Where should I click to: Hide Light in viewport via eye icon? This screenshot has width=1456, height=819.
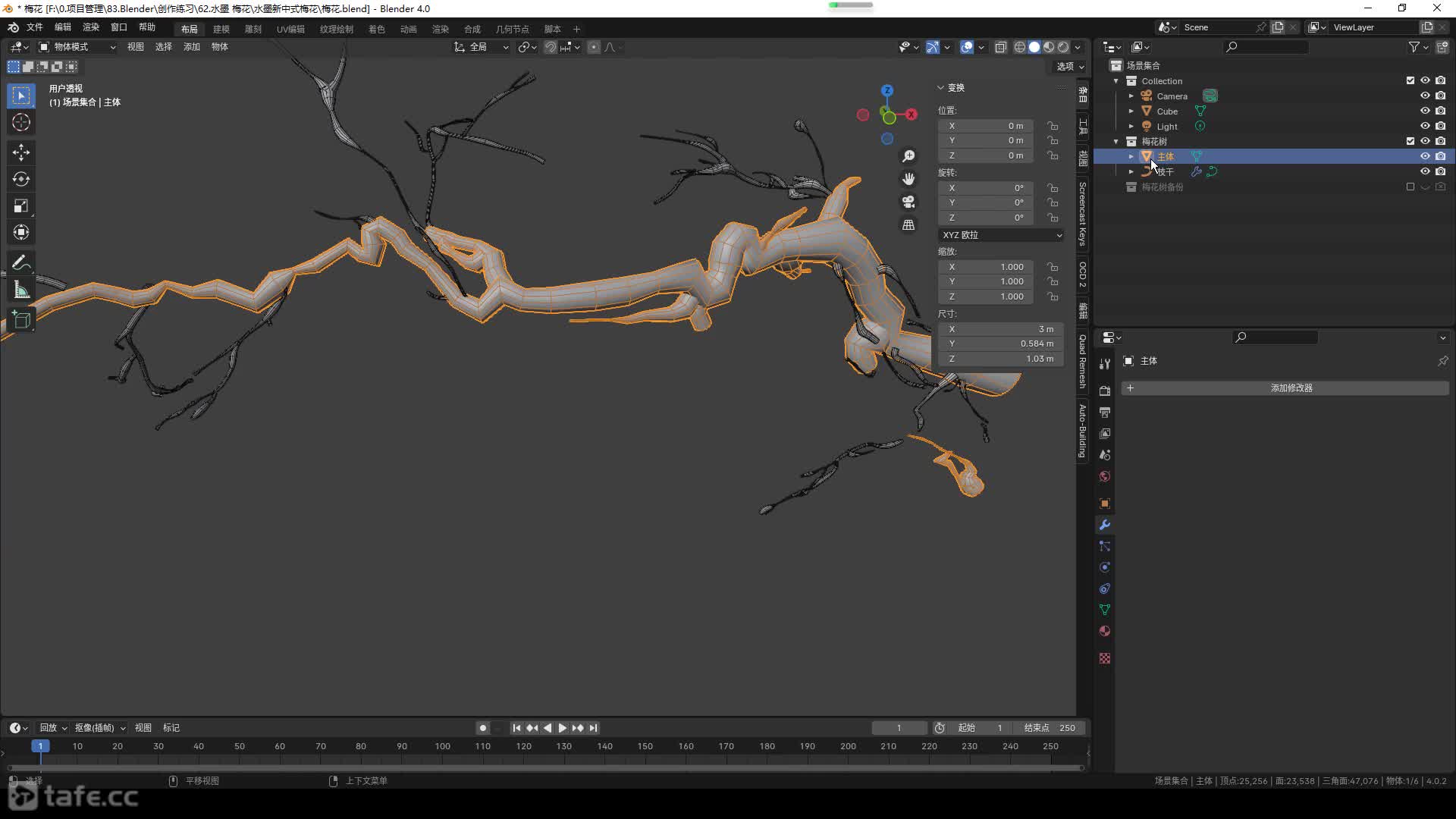(1425, 126)
